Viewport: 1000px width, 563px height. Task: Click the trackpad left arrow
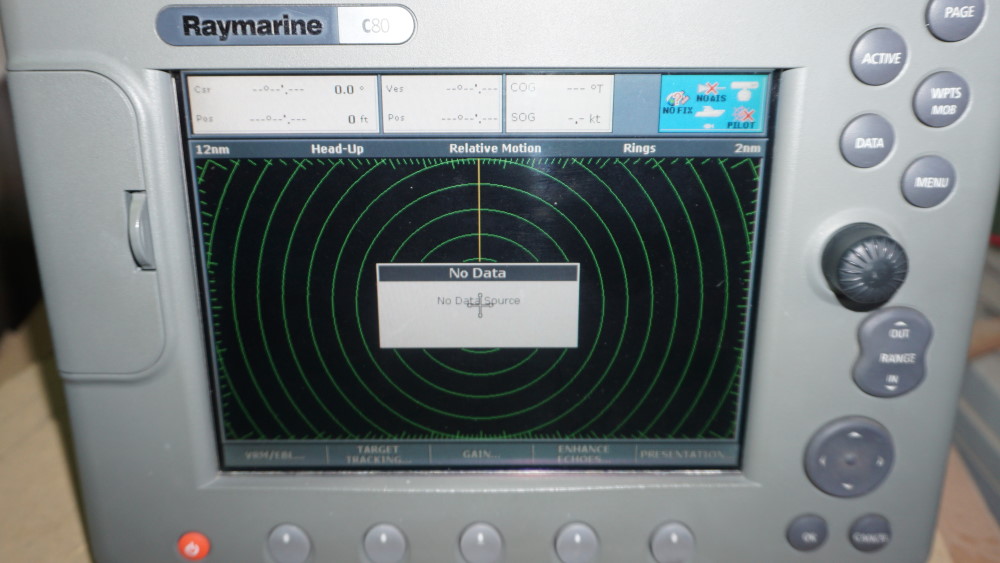(x=823, y=459)
